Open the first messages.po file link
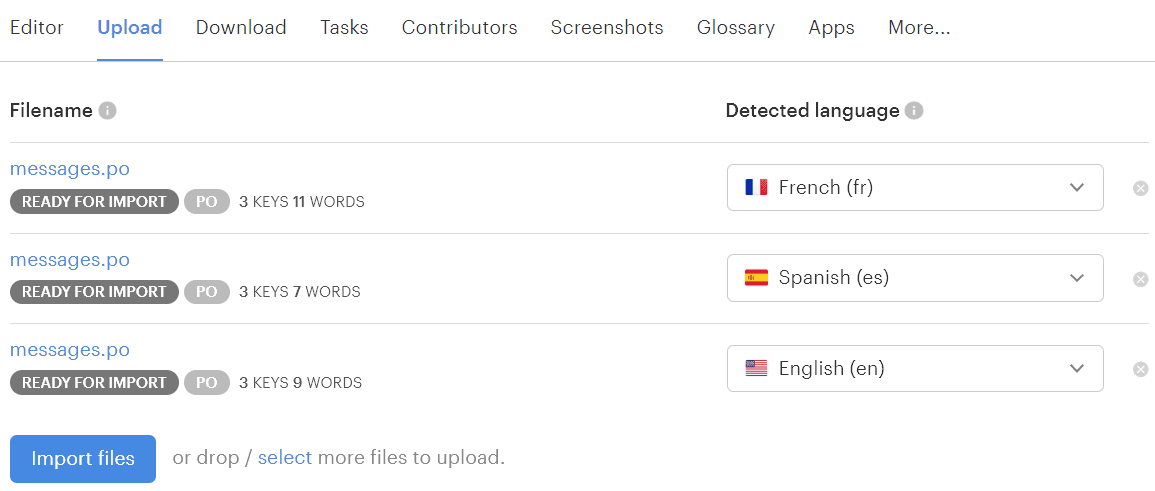1155x491 pixels. tap(70, 169)
